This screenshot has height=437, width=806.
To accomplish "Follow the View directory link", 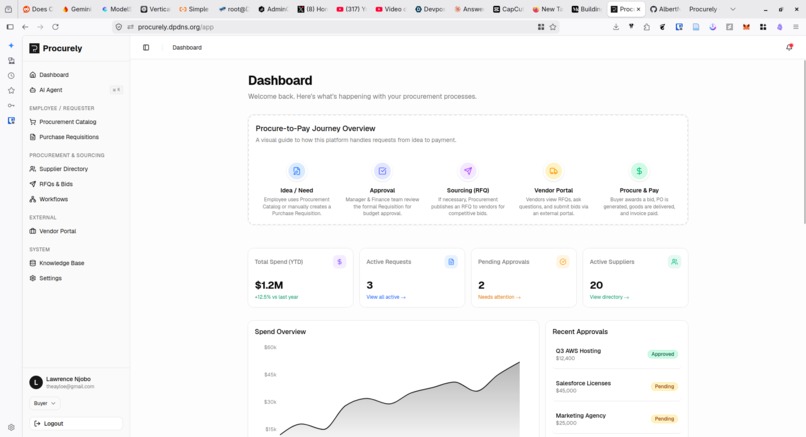I will click(x=609, y=297).
